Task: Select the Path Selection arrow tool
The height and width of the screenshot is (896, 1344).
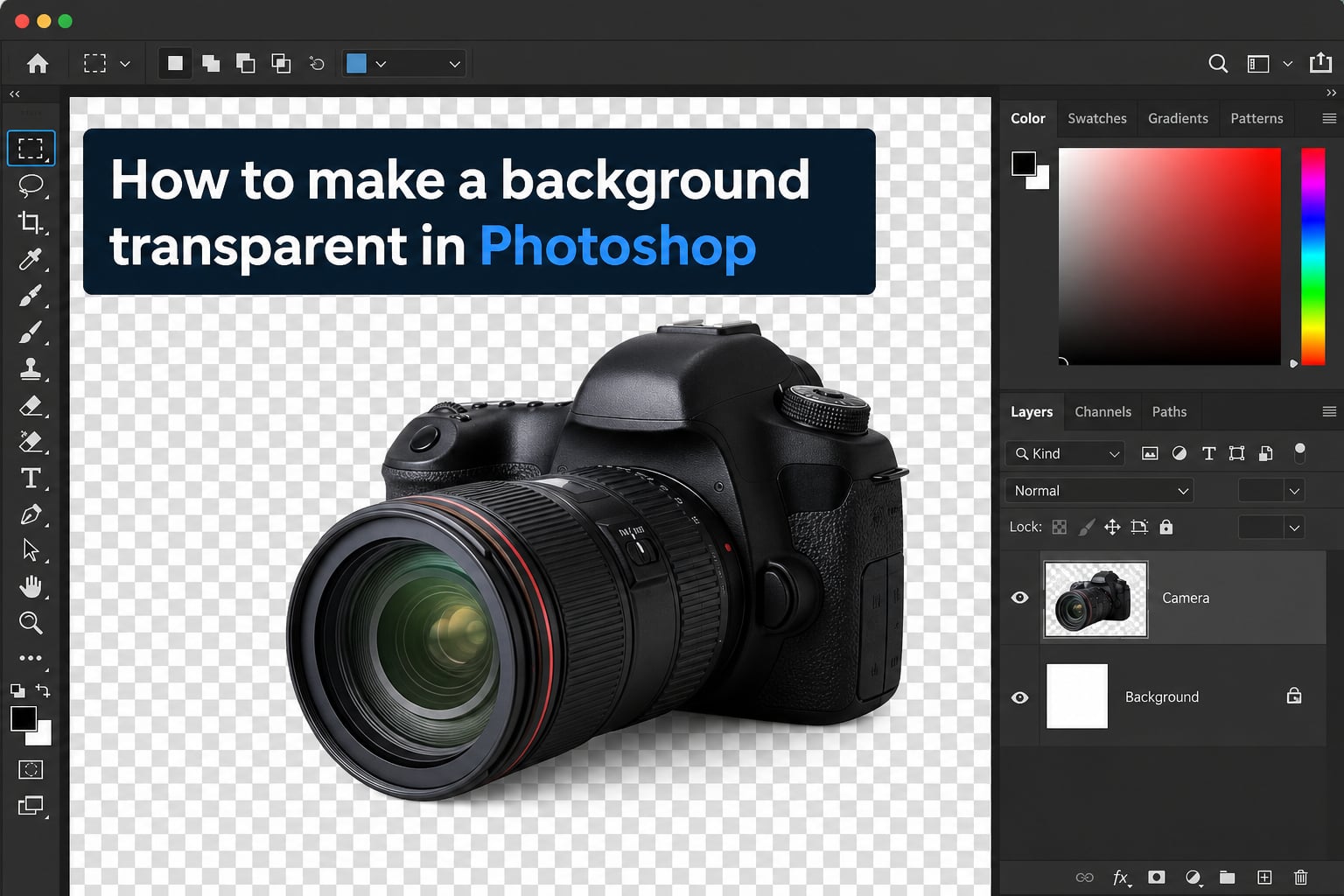Action: coord(31,550)
